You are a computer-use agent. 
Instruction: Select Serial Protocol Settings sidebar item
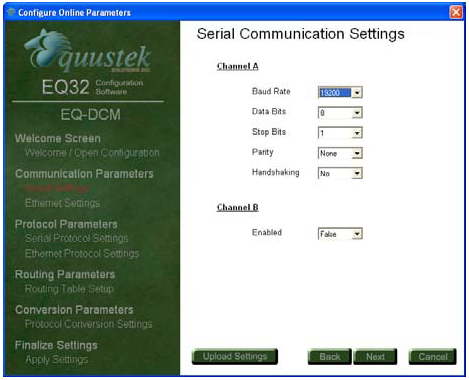pos(77,238)
